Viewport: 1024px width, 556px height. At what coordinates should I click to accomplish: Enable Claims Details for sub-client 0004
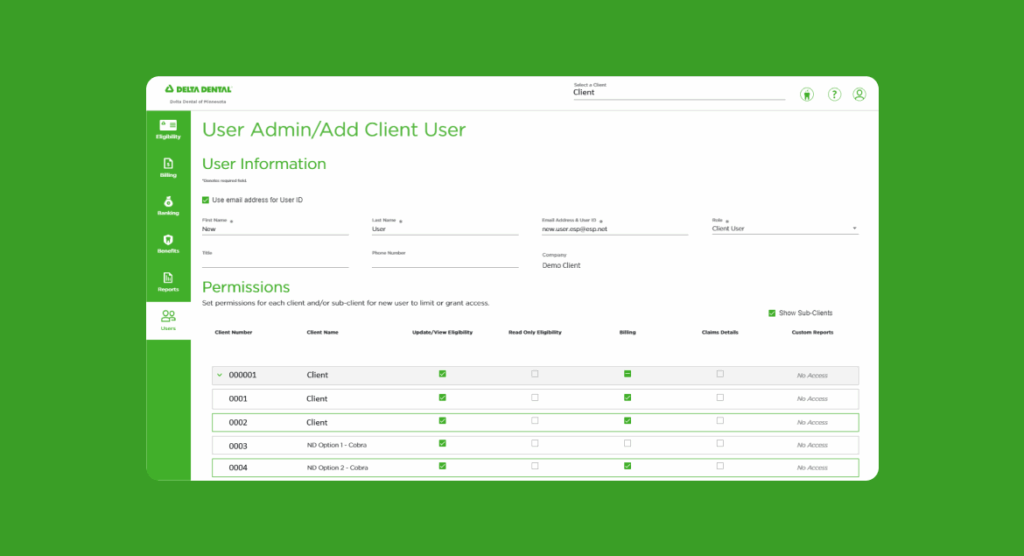tap(720, 466)
